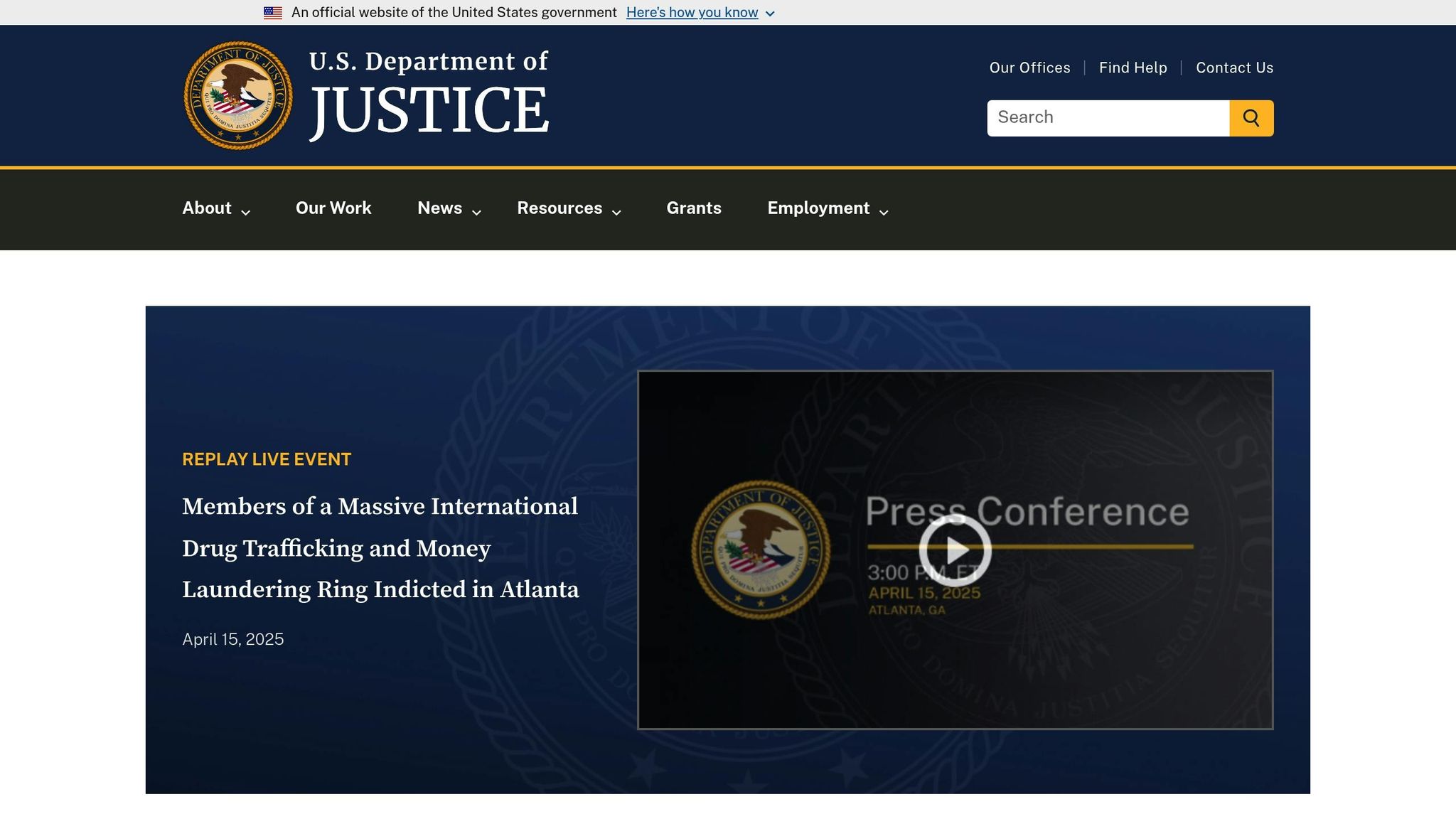Open the Our Offices page
This screenshot has width=1456, height=819.
pyautogui.click(x=1029, y=68)
